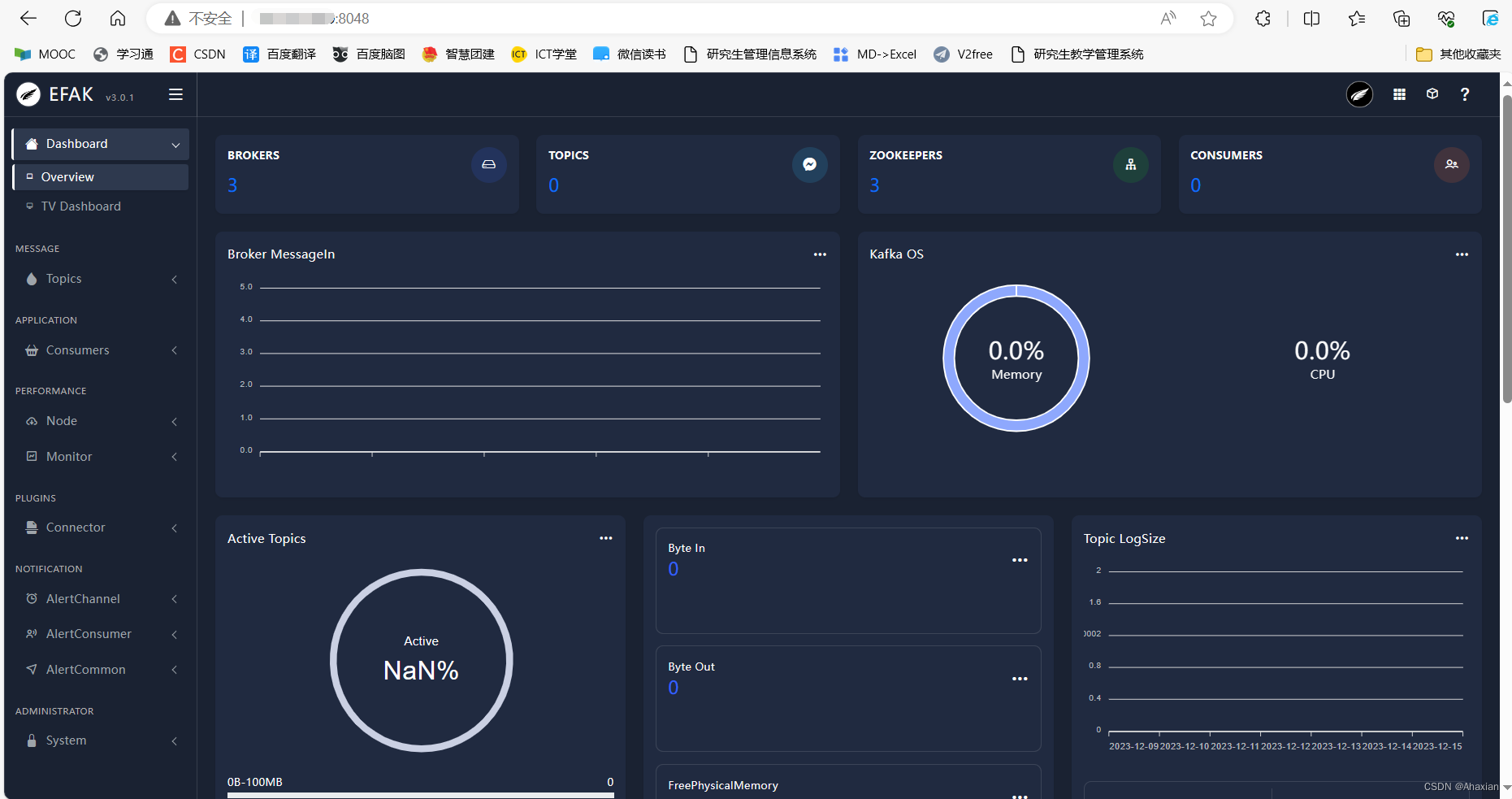The height and width of the screenshot is (799, 1512).
Task: Expand the Consumers sidebar menu
Action: click(x=101, y=350)
